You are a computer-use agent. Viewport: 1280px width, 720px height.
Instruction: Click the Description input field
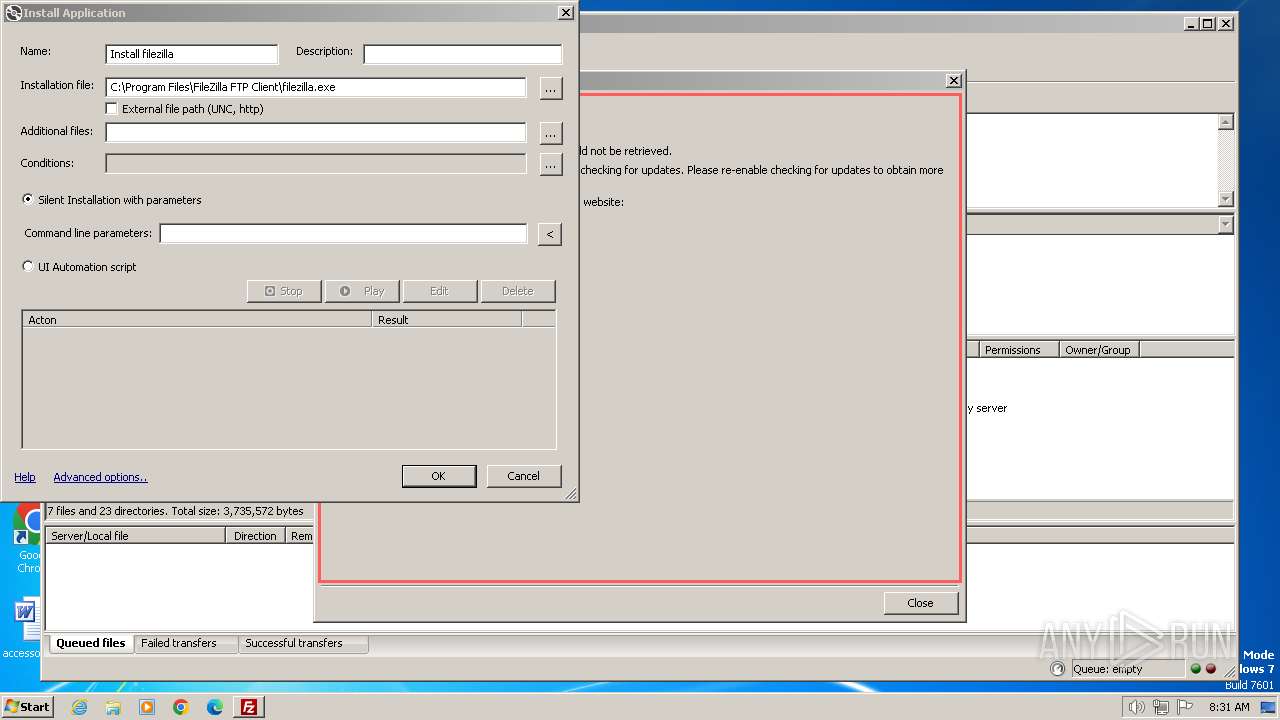463,54
